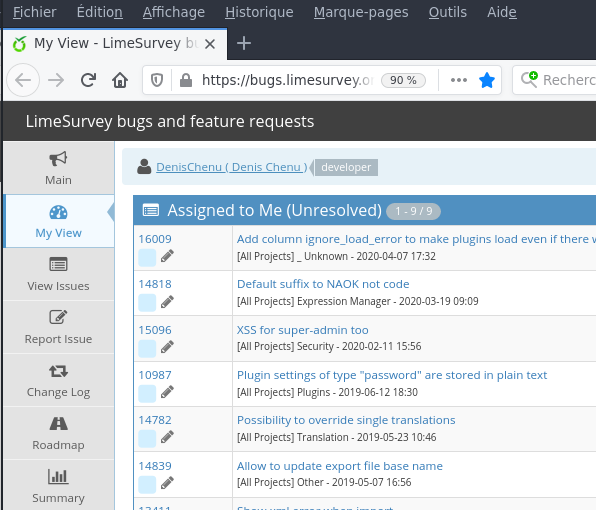
Task: Open 'XSS for super-admin too' issue
Action: coord(303,330)
